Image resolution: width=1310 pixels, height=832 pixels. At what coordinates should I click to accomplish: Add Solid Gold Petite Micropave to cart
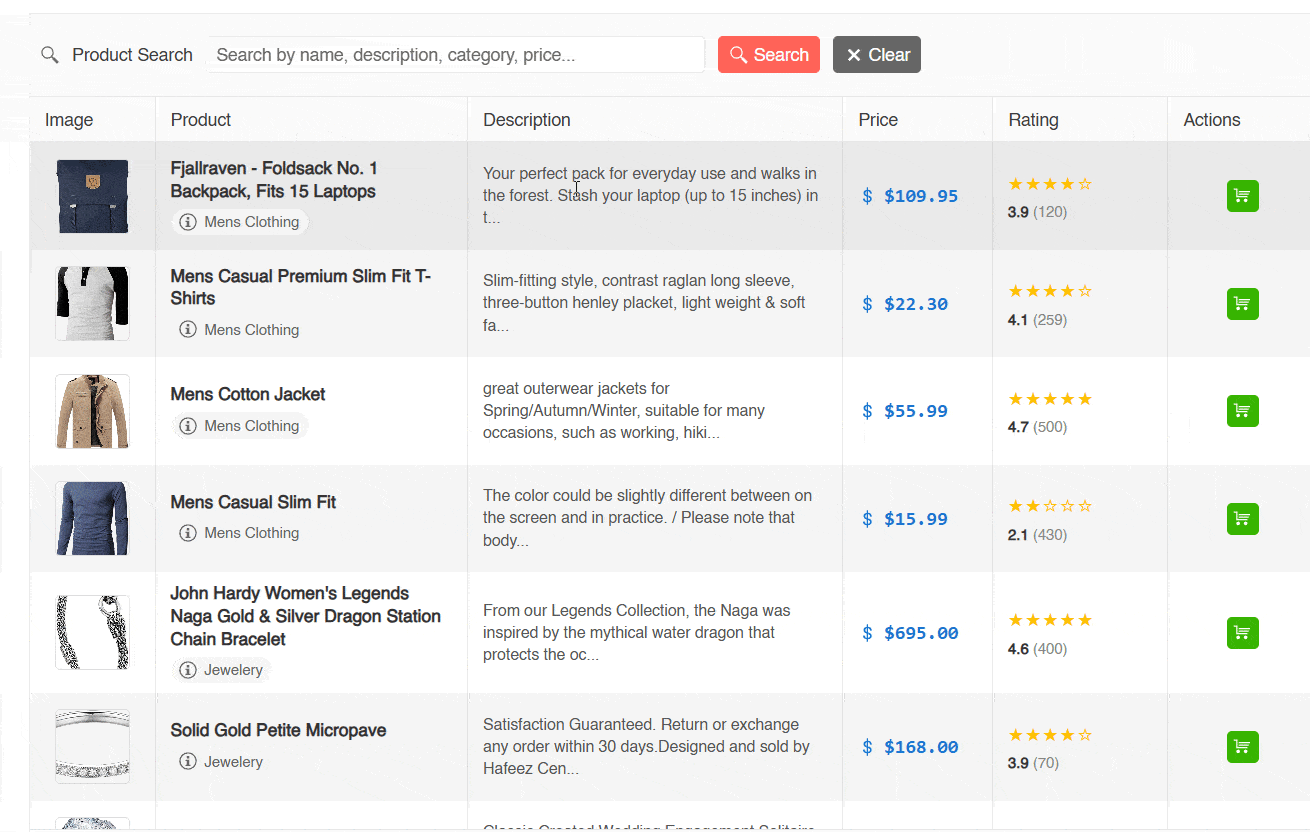pos(1242,747)
